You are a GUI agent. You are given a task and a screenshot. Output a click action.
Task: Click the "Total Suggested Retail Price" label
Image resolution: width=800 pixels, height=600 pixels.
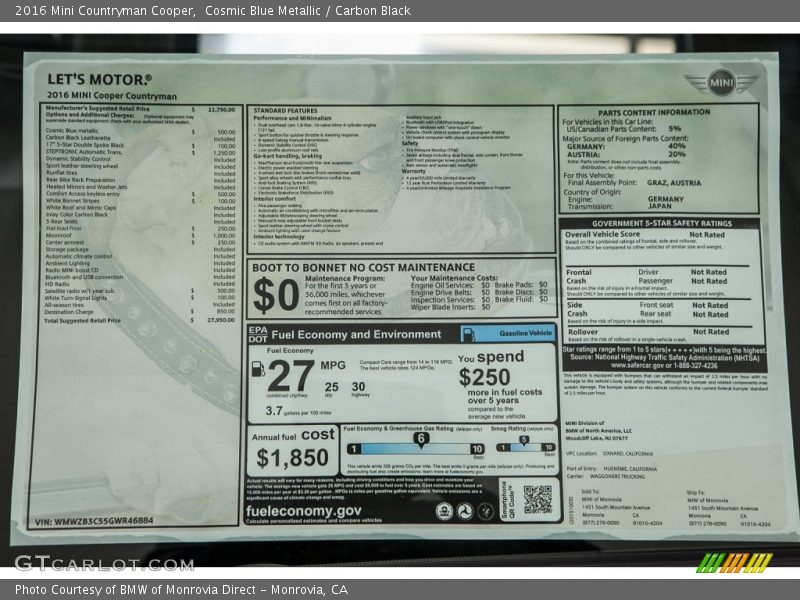pyautogui.click(x=83, y=320)
